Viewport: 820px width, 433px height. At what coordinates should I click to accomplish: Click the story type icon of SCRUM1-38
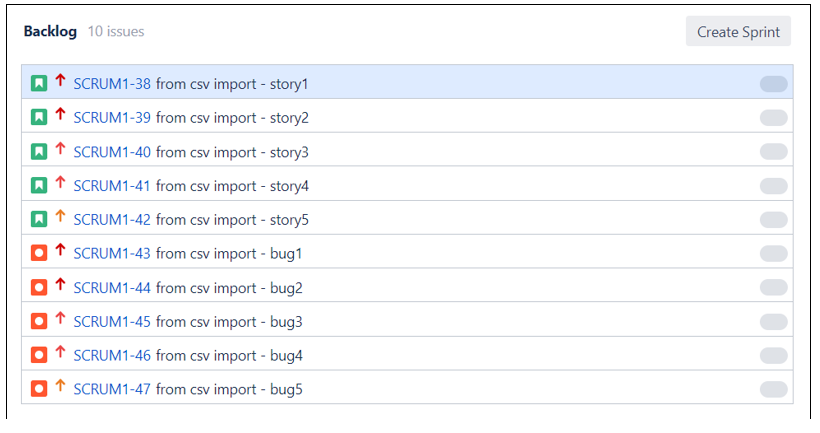click(39, 83)
